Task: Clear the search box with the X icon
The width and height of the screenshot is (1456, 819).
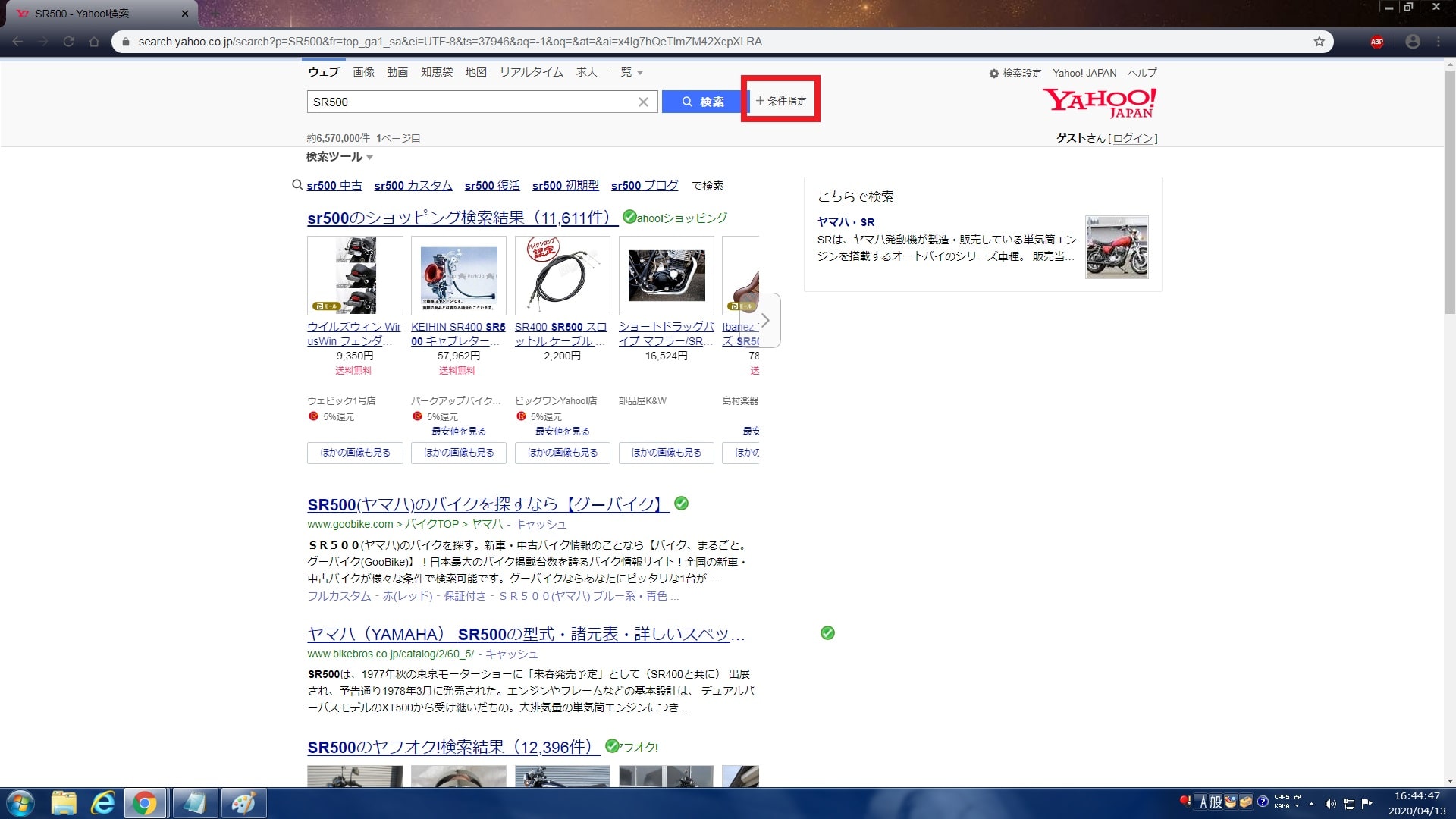Action: click(643, 102)
